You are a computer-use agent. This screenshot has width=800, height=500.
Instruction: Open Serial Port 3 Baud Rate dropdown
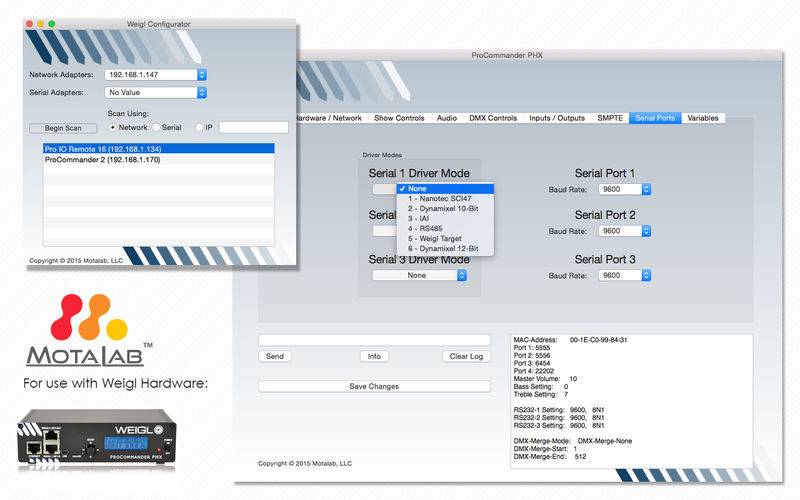click(x=624, y=276)
